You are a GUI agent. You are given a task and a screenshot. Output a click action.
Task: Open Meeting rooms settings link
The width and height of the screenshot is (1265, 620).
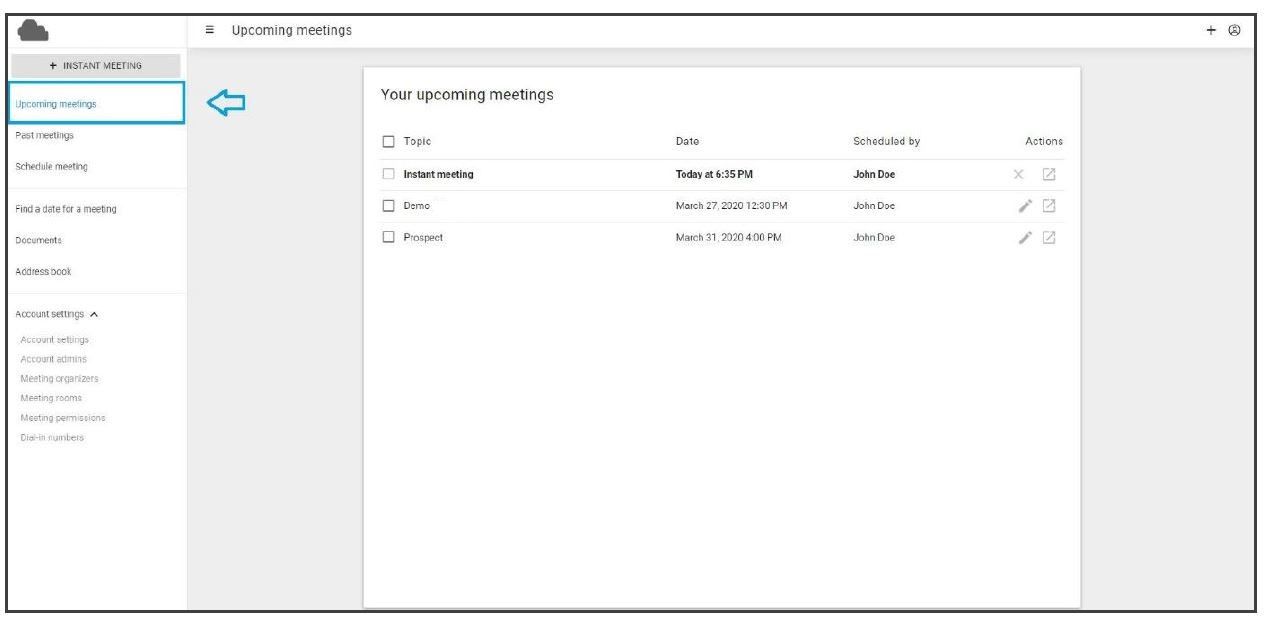click(51, 398)
